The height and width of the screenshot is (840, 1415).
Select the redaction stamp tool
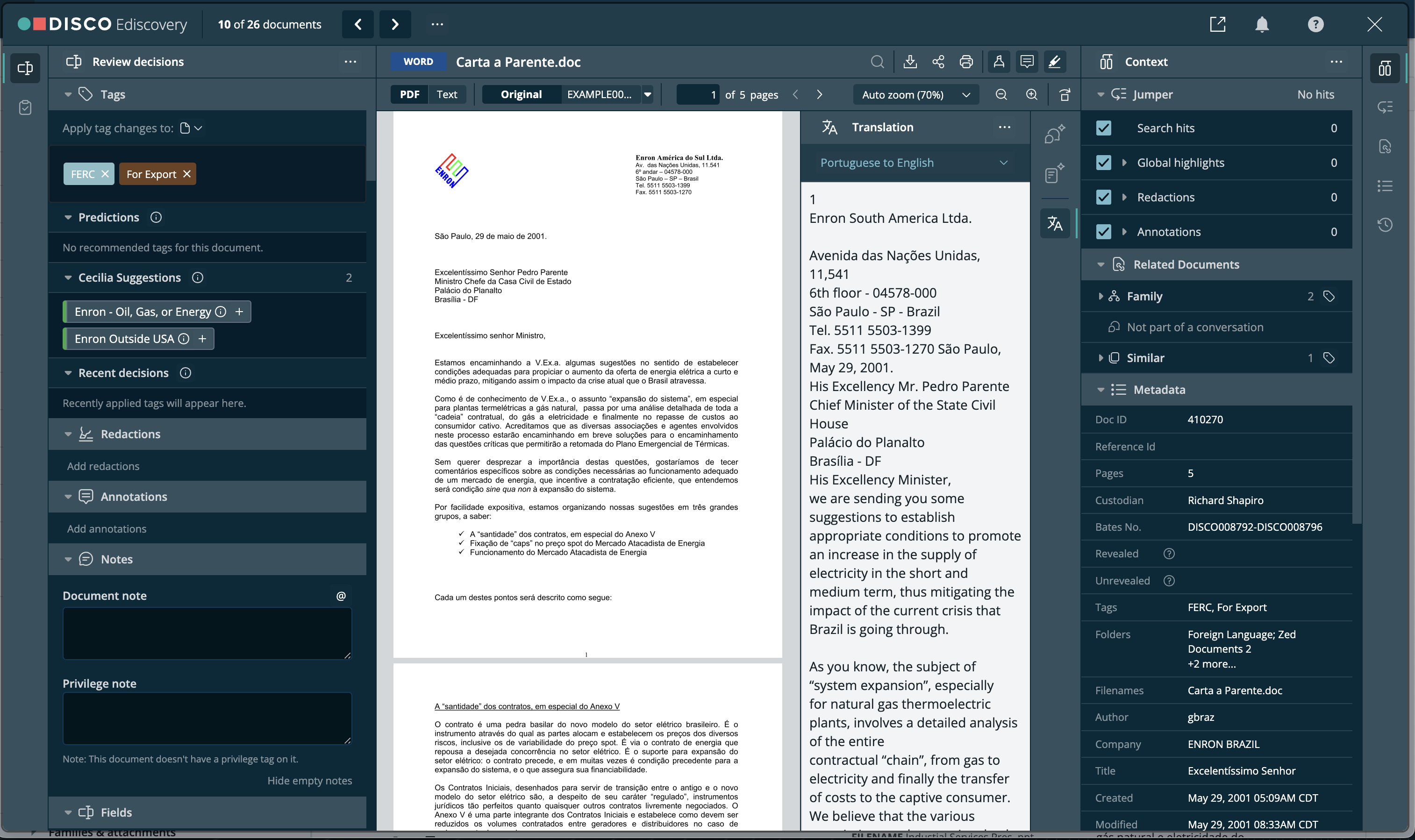[x=999, y=62]
